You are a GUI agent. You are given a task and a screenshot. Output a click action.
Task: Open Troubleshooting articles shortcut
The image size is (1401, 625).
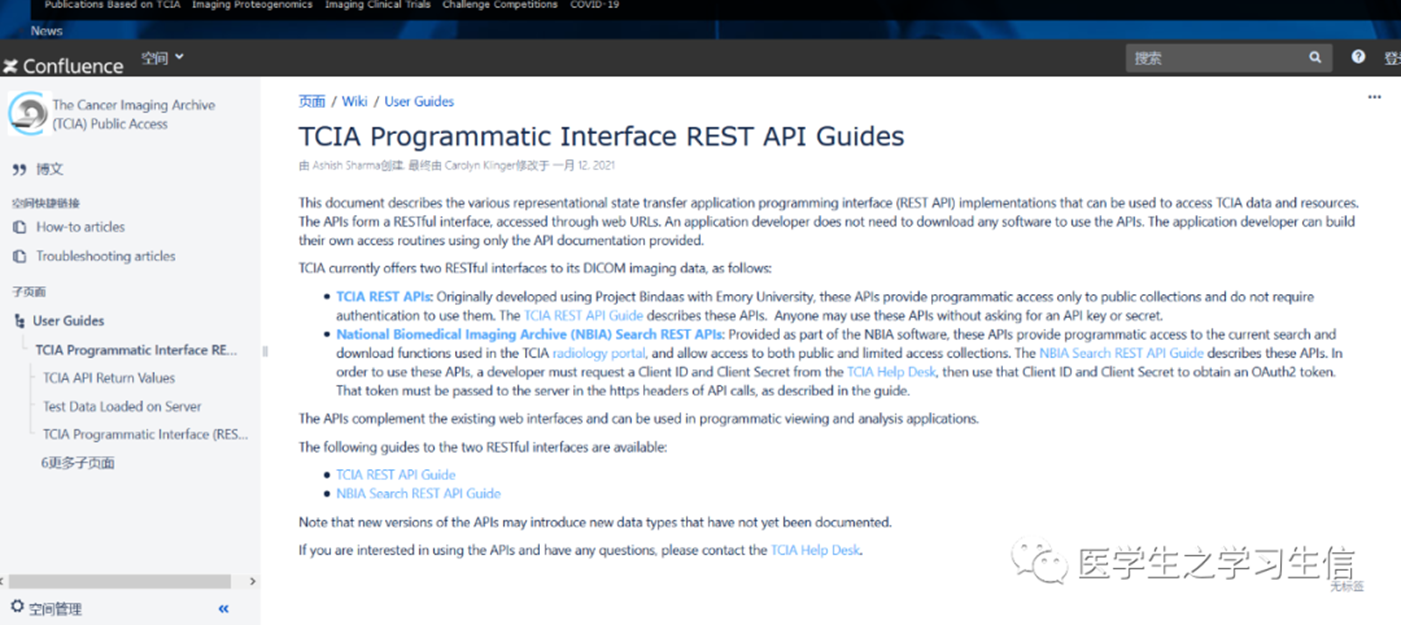point(106,256)
